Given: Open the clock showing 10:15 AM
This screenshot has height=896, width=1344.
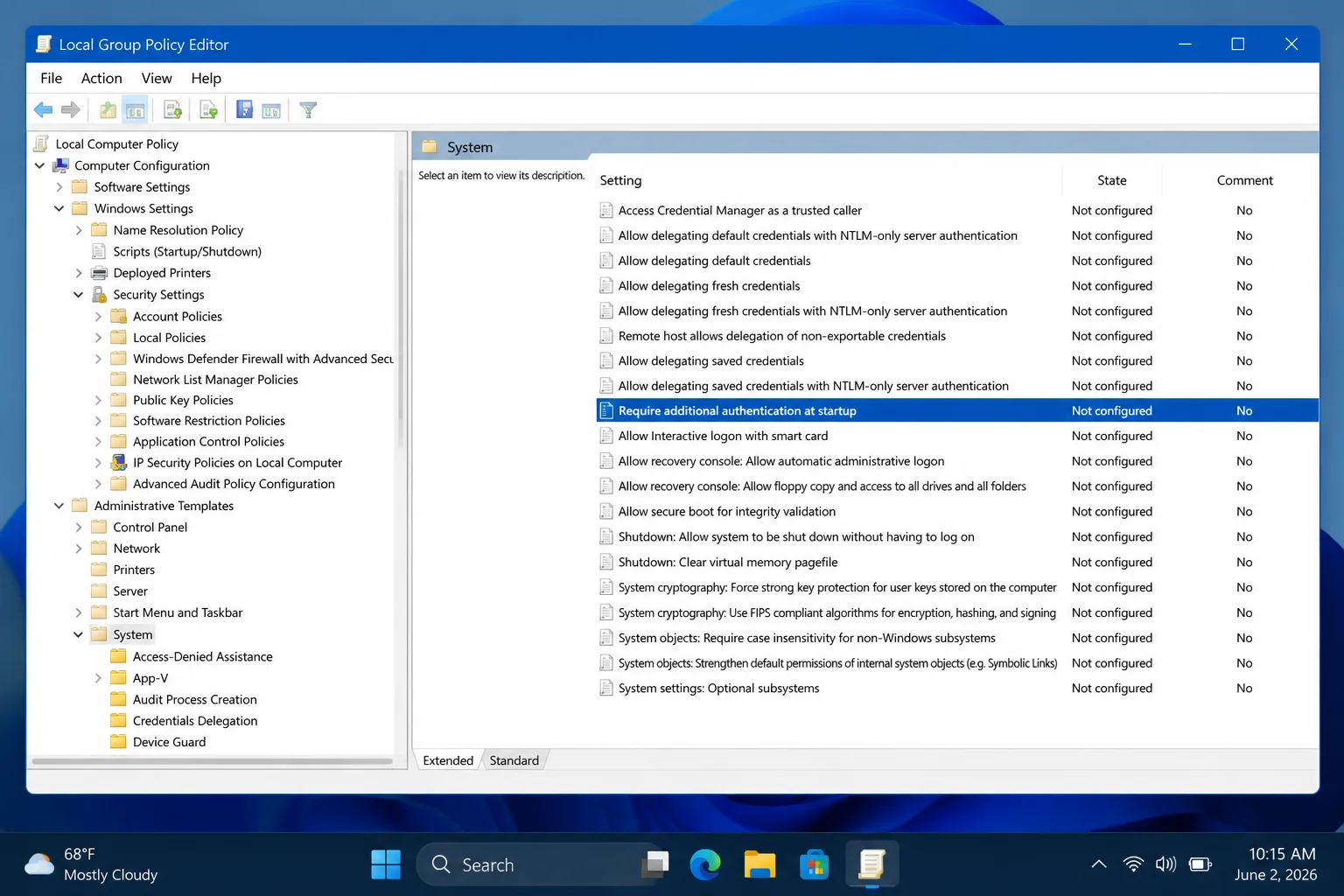Looking at the screenshot, I should [x=1276, y=864].
